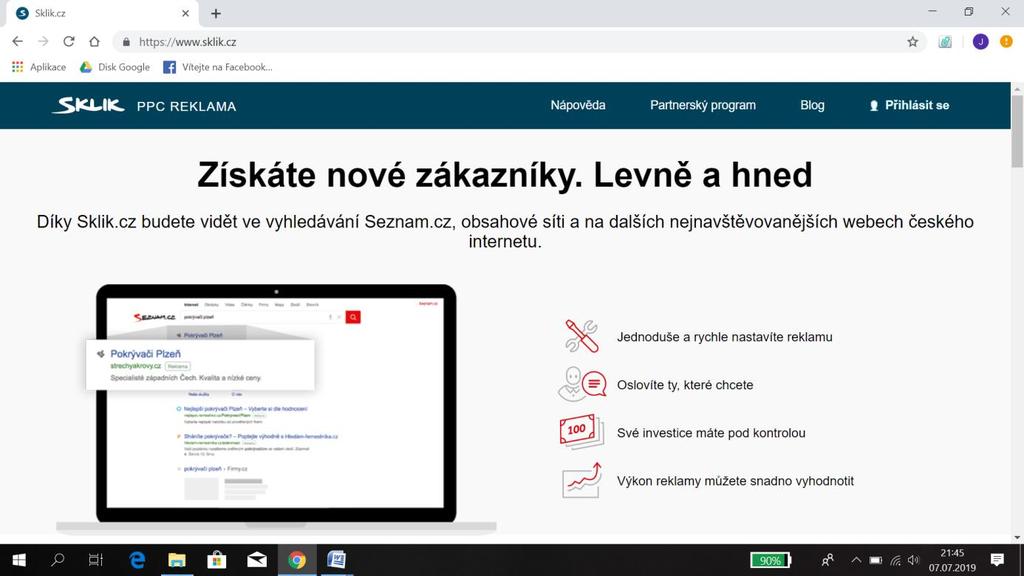Click the wrench and screwdriver icon

[x=581, y=336]
